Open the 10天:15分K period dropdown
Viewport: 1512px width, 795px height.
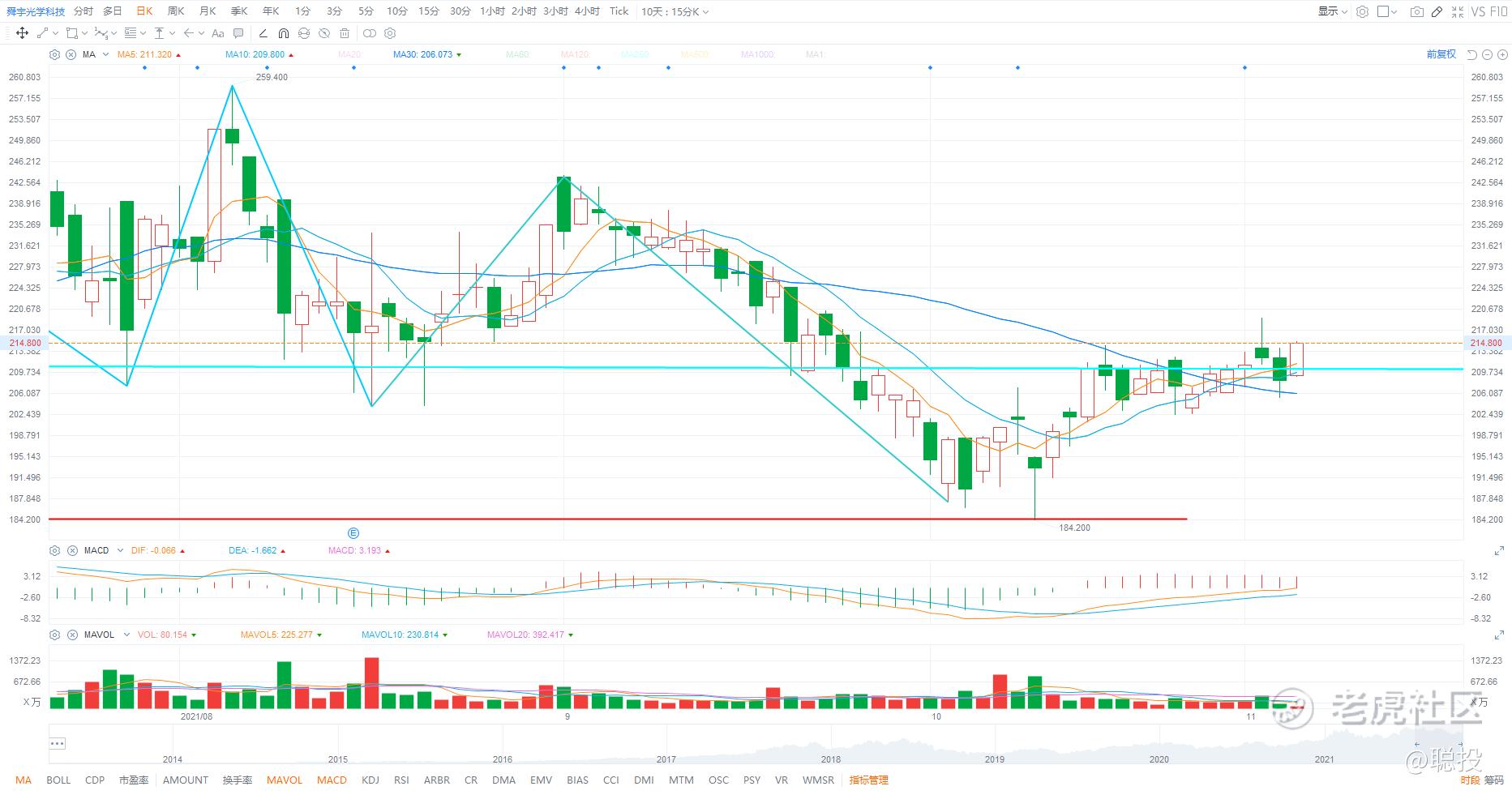click(675, 11)
